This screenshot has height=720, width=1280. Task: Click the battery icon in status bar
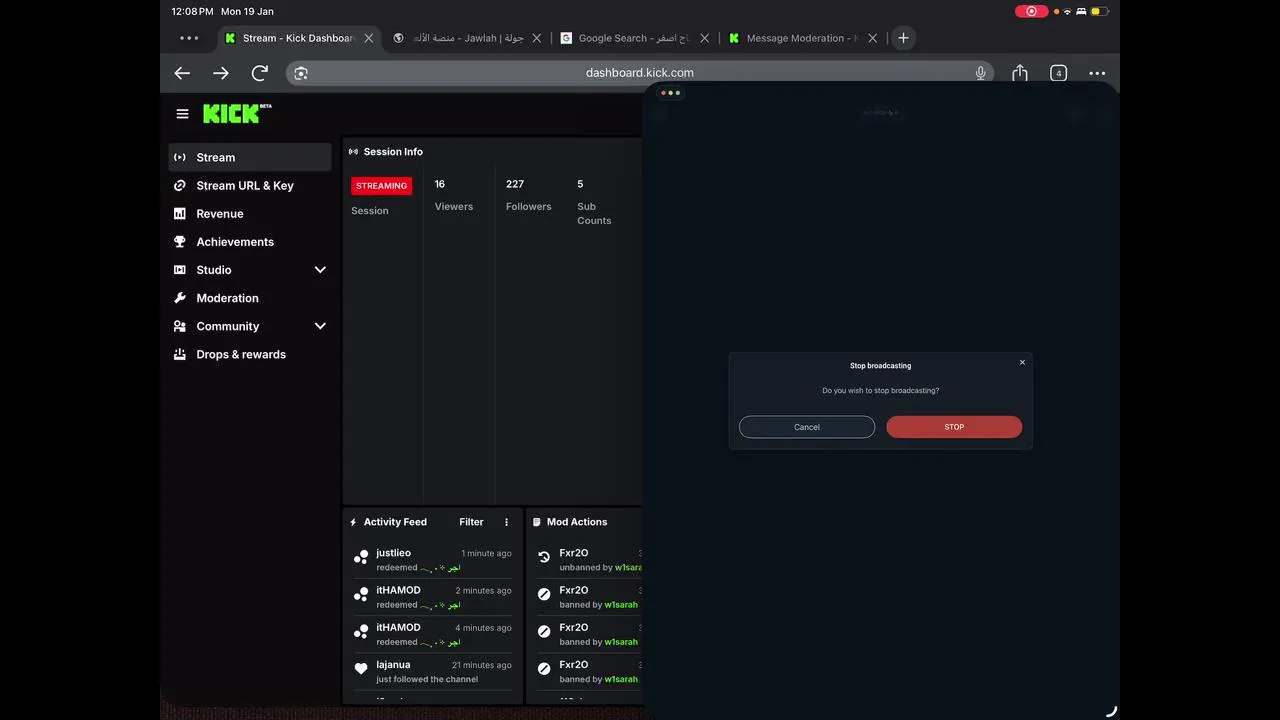click(1100, 11)
